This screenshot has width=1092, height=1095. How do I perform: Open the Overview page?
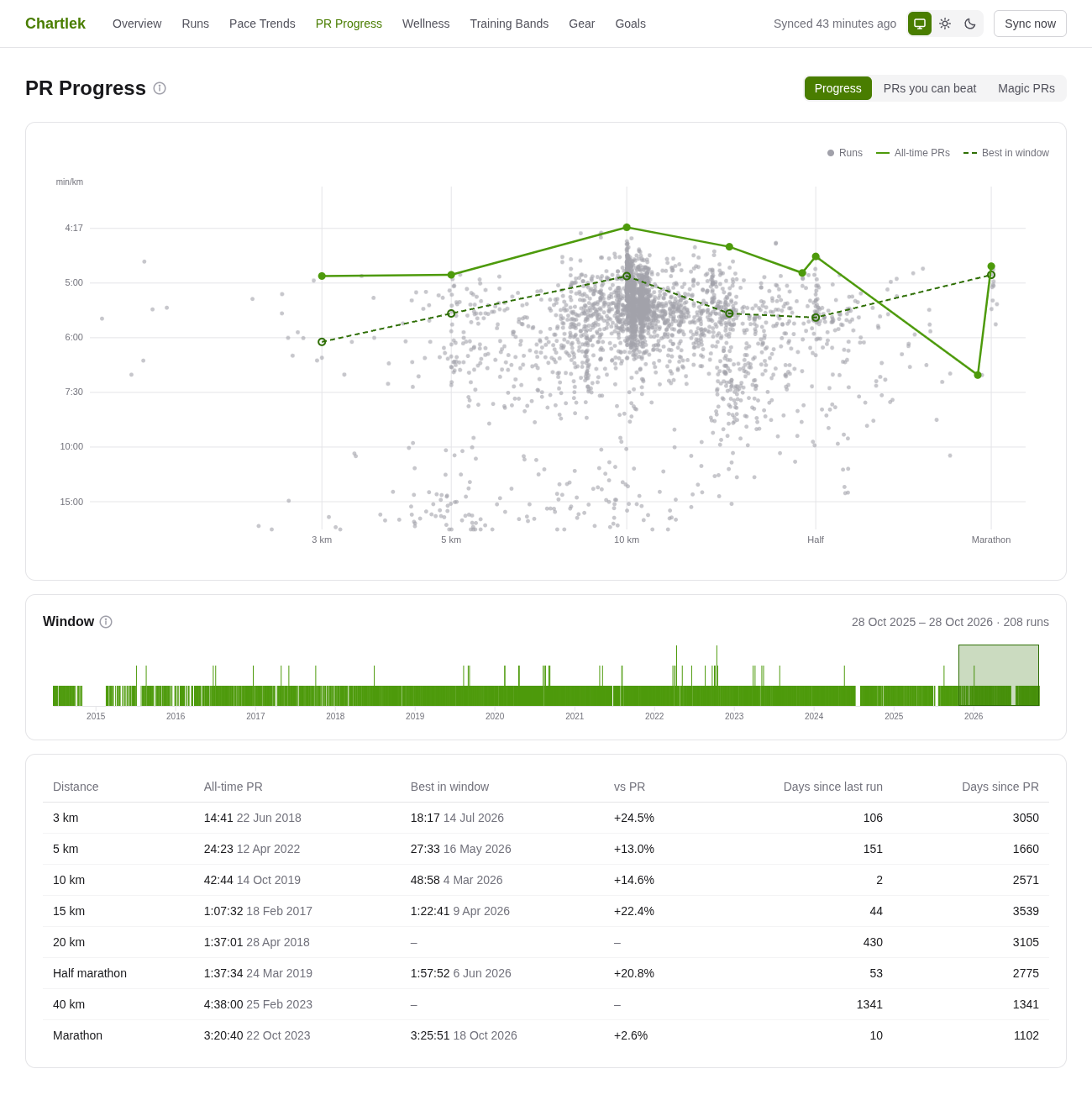(x=137, y=24)
